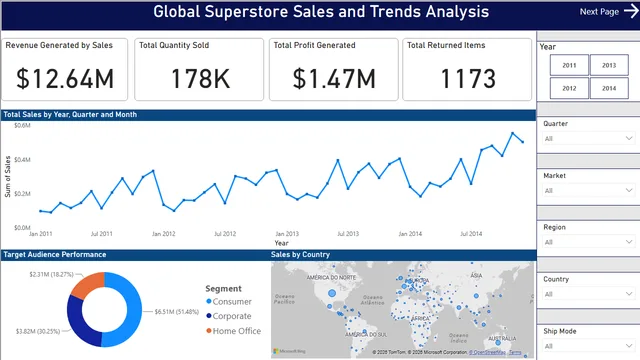Click the Global Superstore dashboard title

[321, 12]
